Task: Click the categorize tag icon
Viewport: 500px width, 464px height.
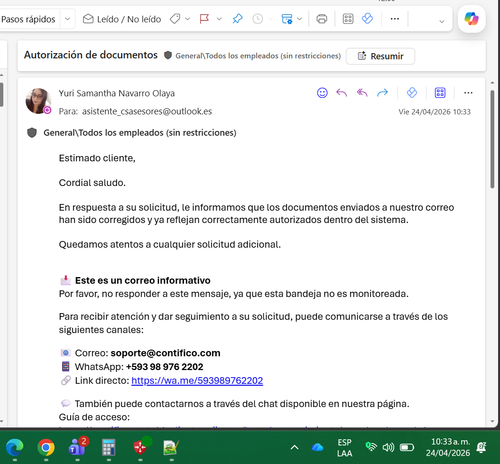Action: pyautogui.click(x=175, y=19)
